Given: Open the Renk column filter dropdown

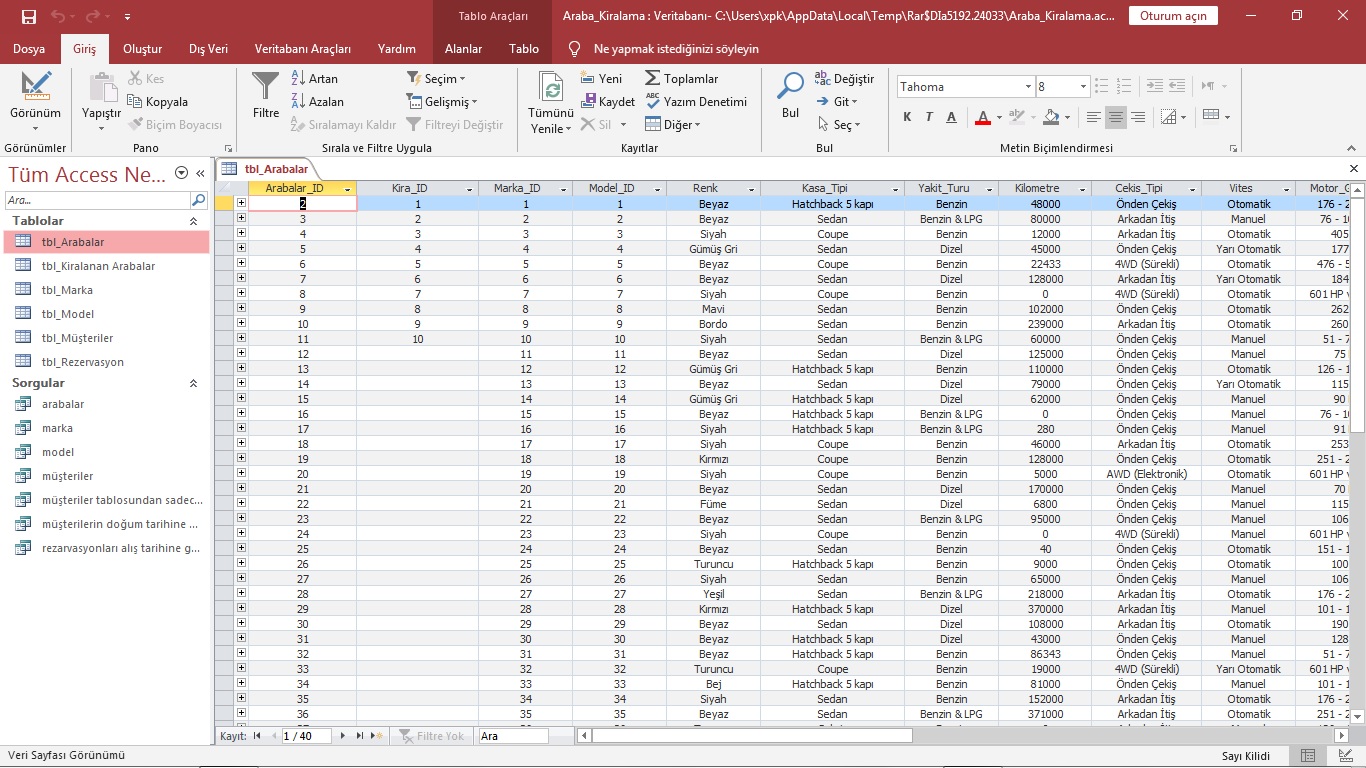Looking at the screenshot, I should [x=753, y=189].
